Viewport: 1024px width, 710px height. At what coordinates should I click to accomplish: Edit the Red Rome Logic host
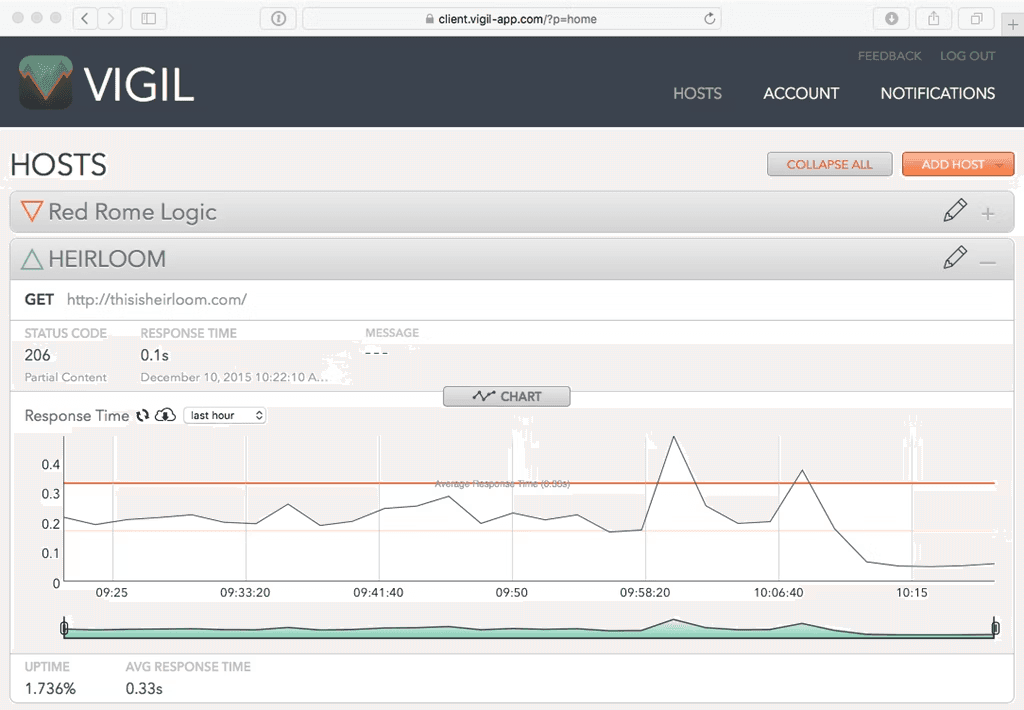[x=955, y=211]
